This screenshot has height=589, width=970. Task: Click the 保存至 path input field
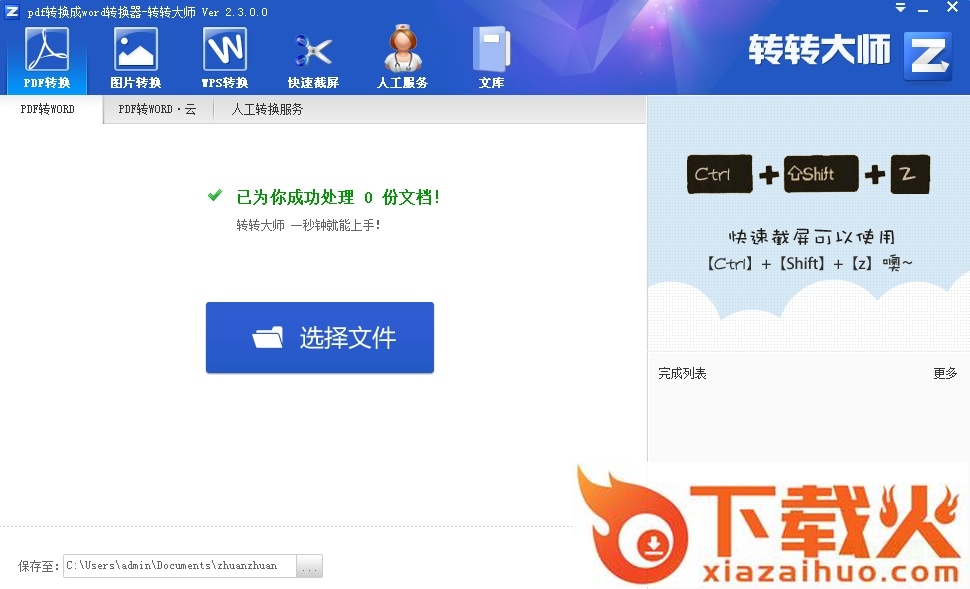pyautogui.click(x=180, y=566)
